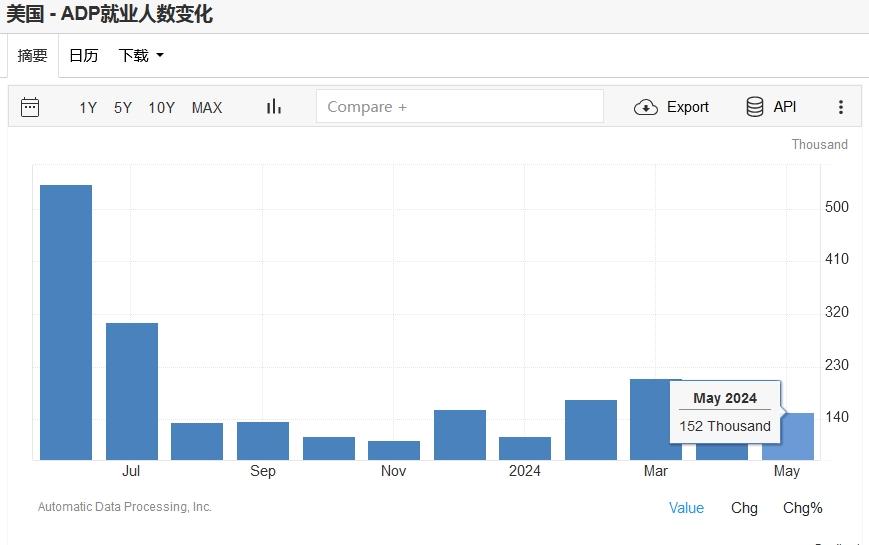Viewport: 869px width, 545px height.
Task: Click the Dec bar between Nov and 2024
Action: (460, 435)
